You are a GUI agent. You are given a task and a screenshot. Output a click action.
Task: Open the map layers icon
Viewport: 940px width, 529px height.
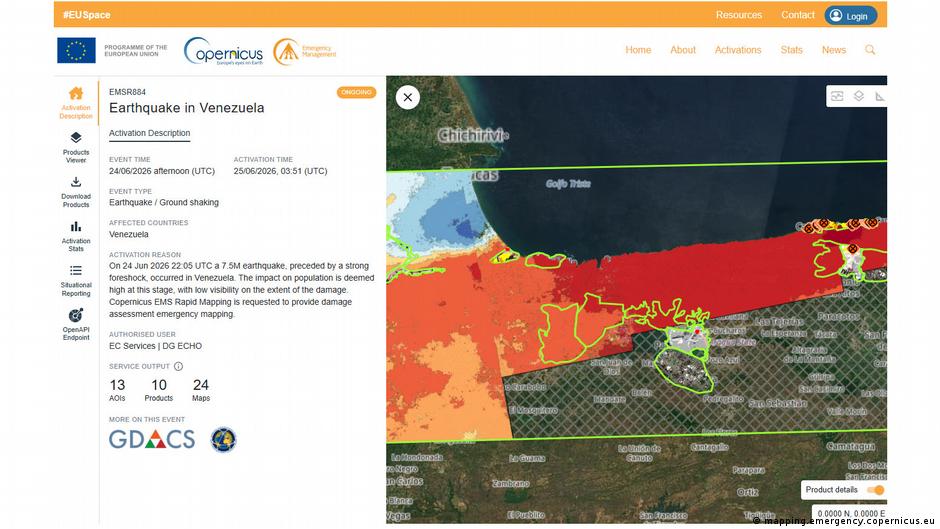858,96
